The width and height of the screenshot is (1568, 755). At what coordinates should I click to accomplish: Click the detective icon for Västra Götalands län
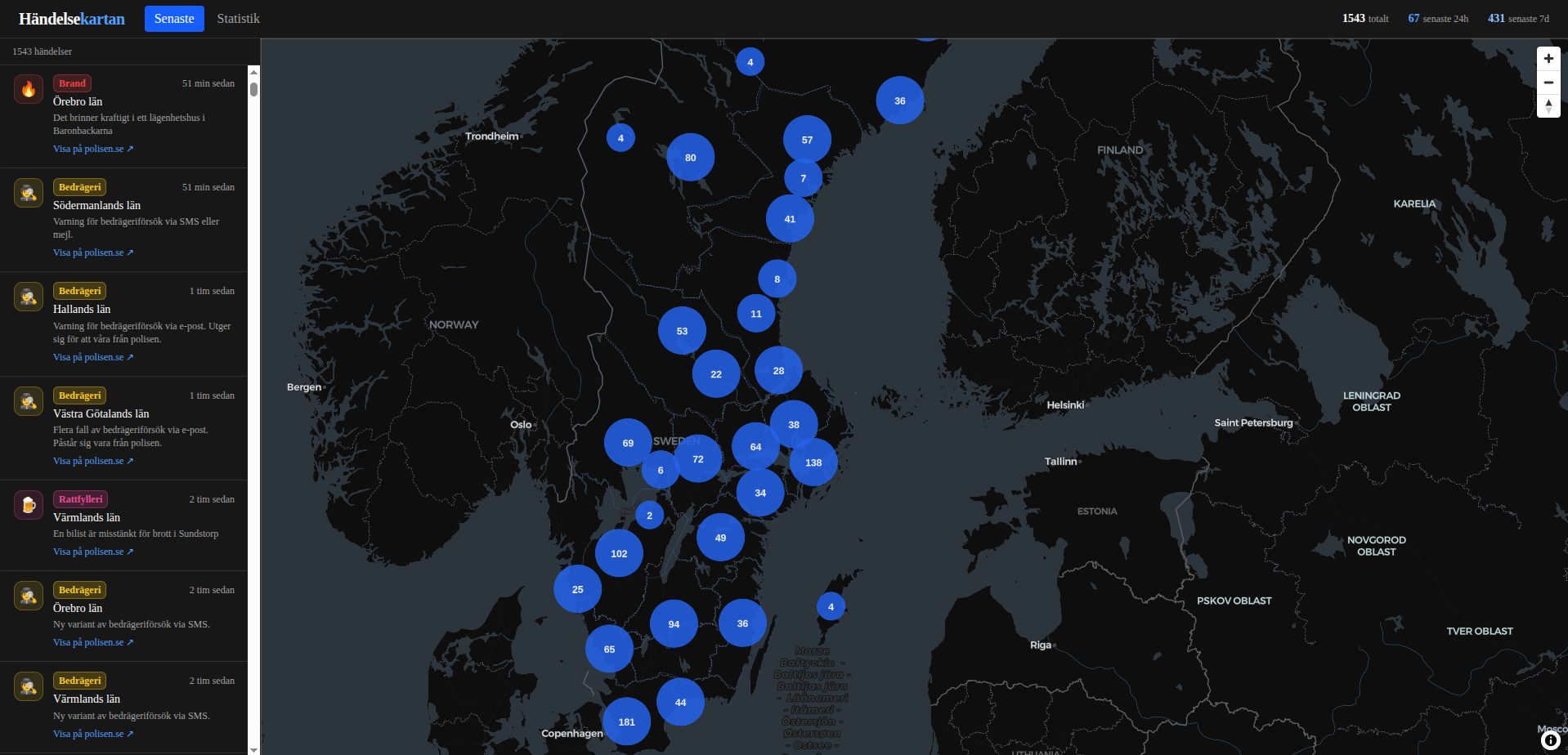[x=29, y=401]
